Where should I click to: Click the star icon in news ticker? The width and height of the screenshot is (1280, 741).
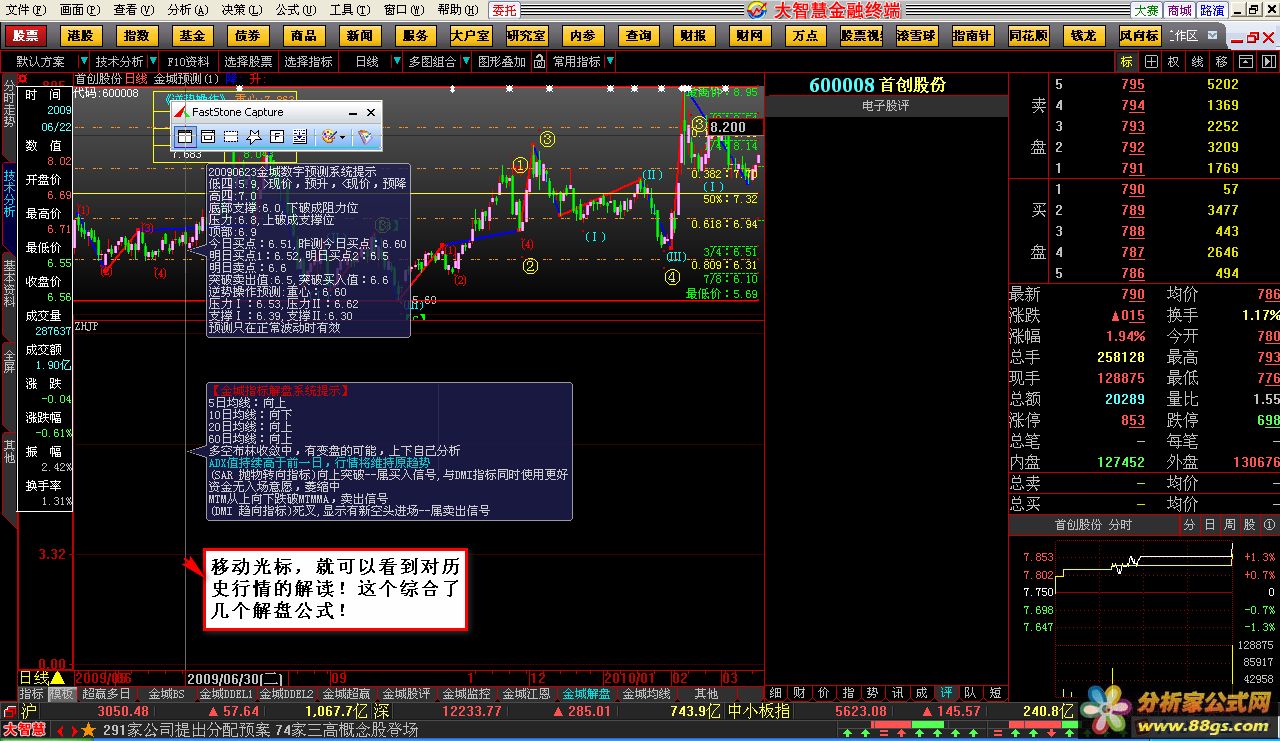click(x=88, y=730)
